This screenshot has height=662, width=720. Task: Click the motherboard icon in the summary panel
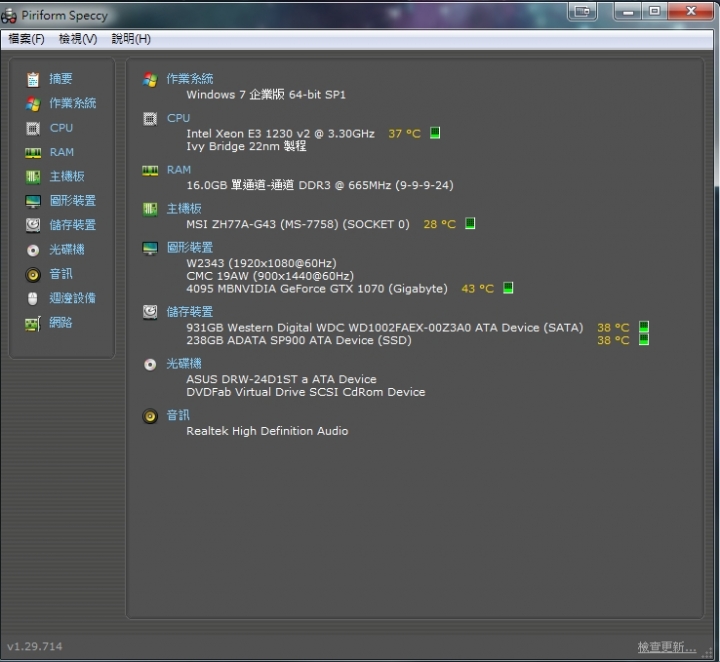tap(150, 209)
